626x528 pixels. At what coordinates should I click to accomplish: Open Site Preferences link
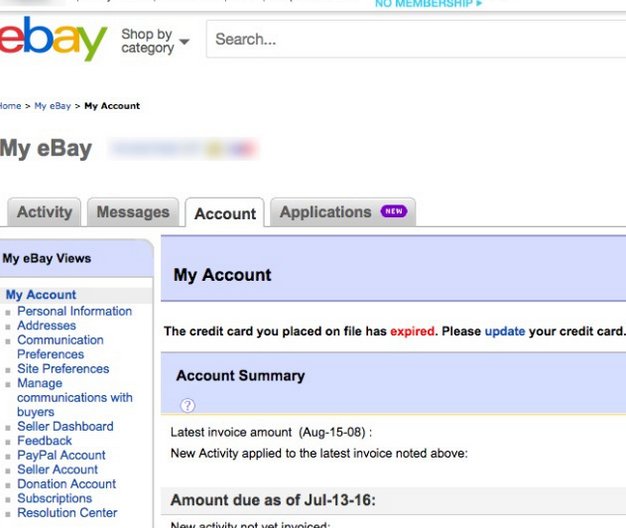click(x=63, y=368)
